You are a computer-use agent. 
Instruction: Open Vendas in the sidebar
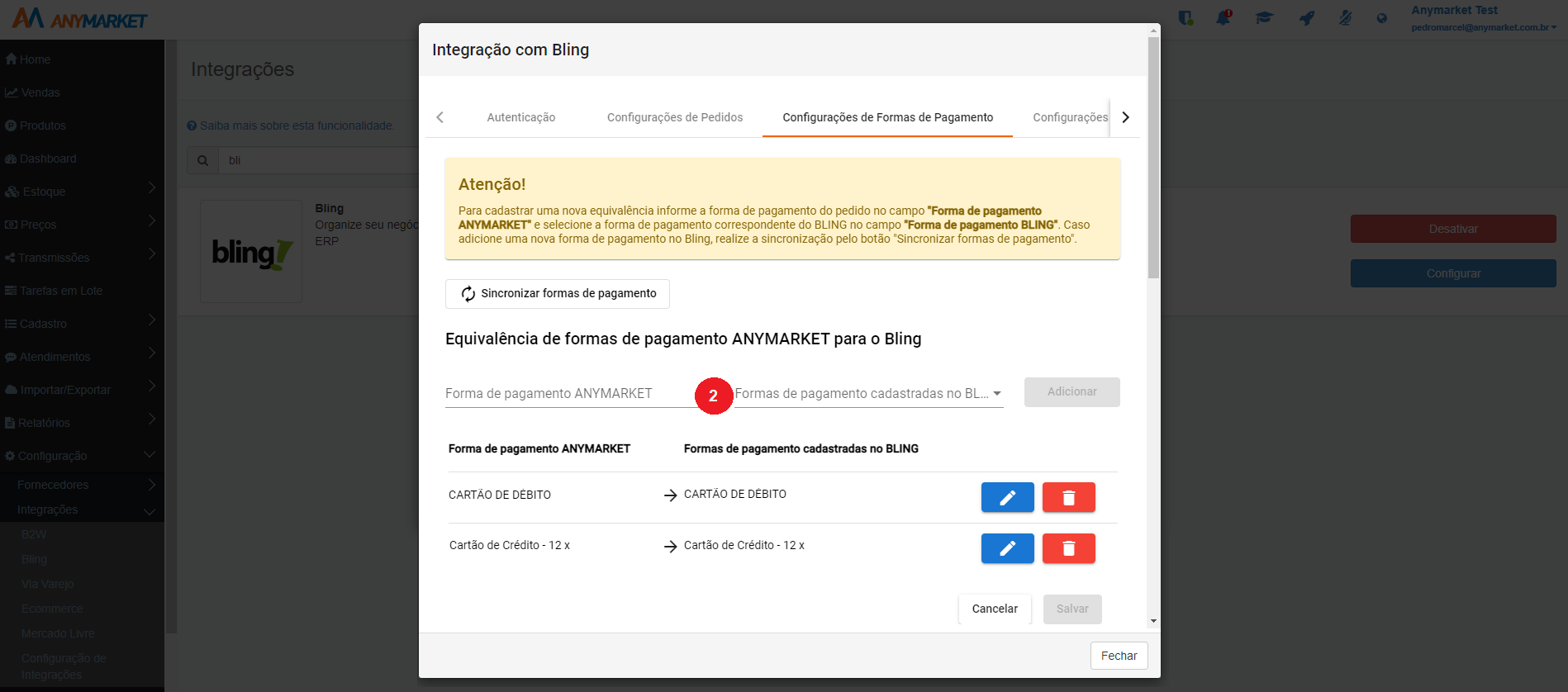click(x=32, y=92)
